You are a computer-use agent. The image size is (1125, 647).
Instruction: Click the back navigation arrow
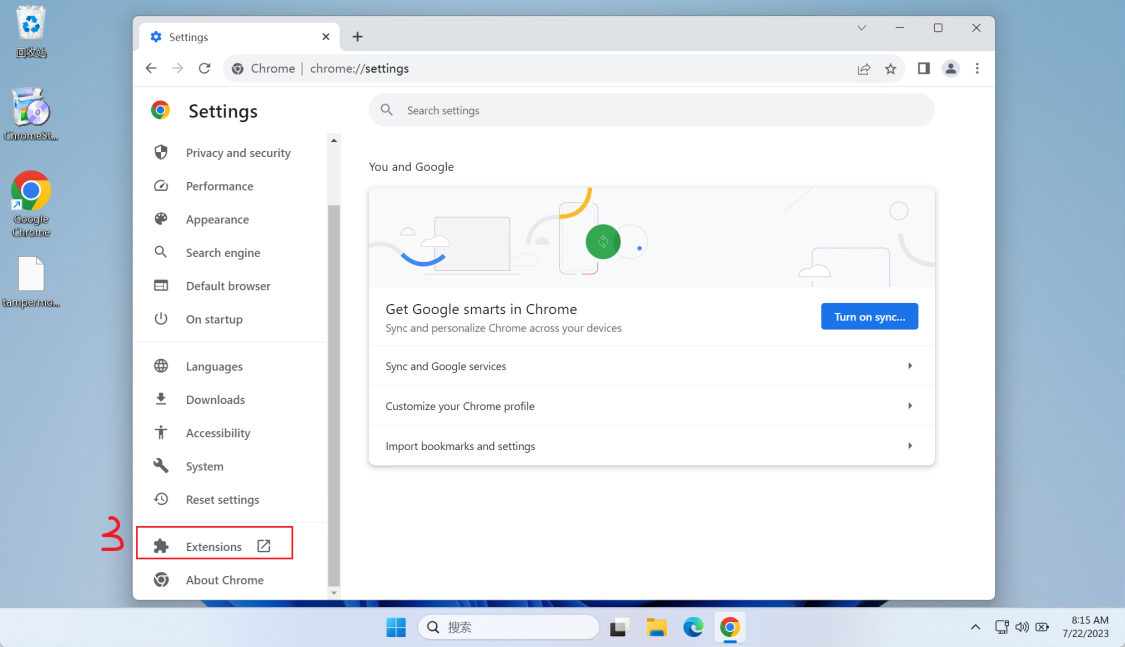151,68
